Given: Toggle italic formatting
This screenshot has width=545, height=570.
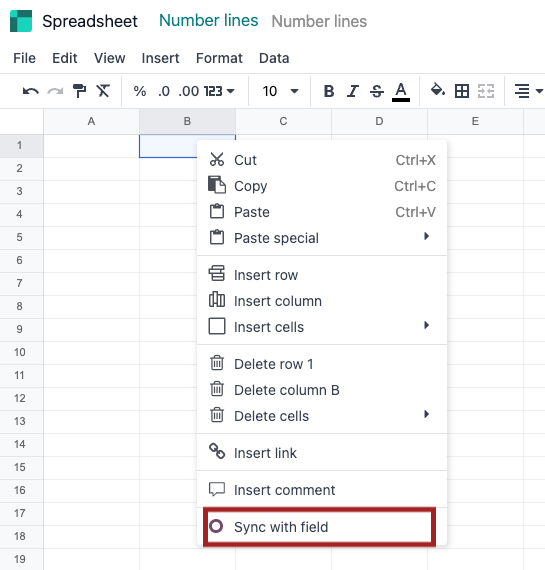Looking at the screenshot, I should [352, 91].
